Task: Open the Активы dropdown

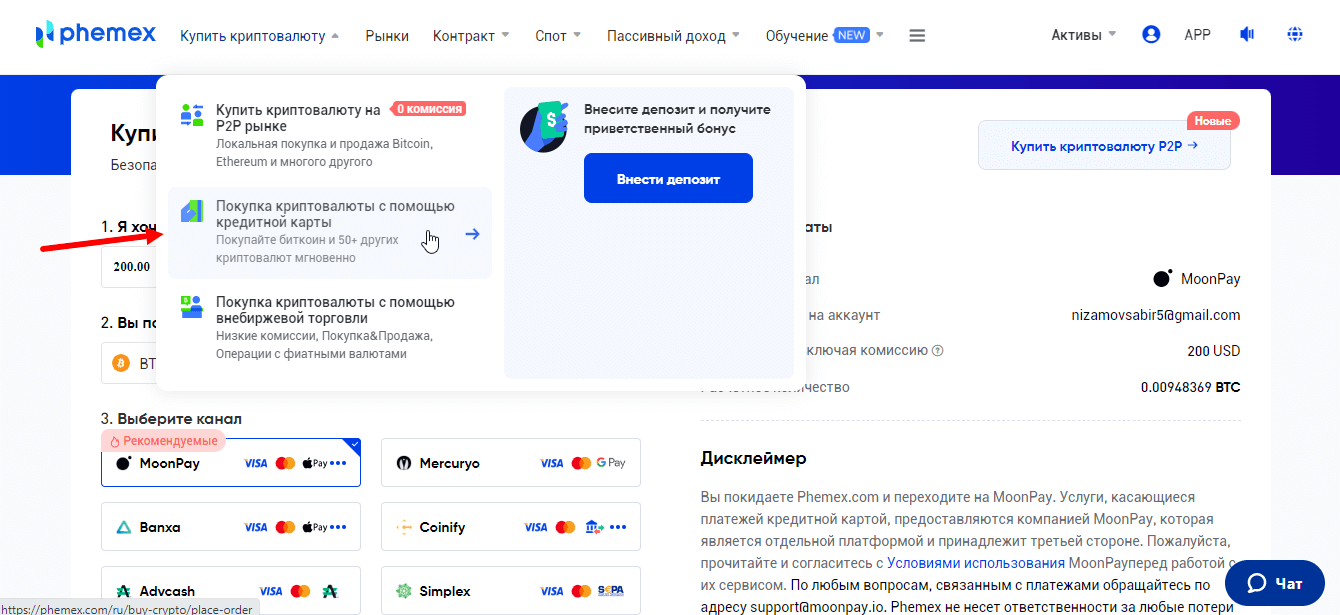Action: coord(1083,35)
